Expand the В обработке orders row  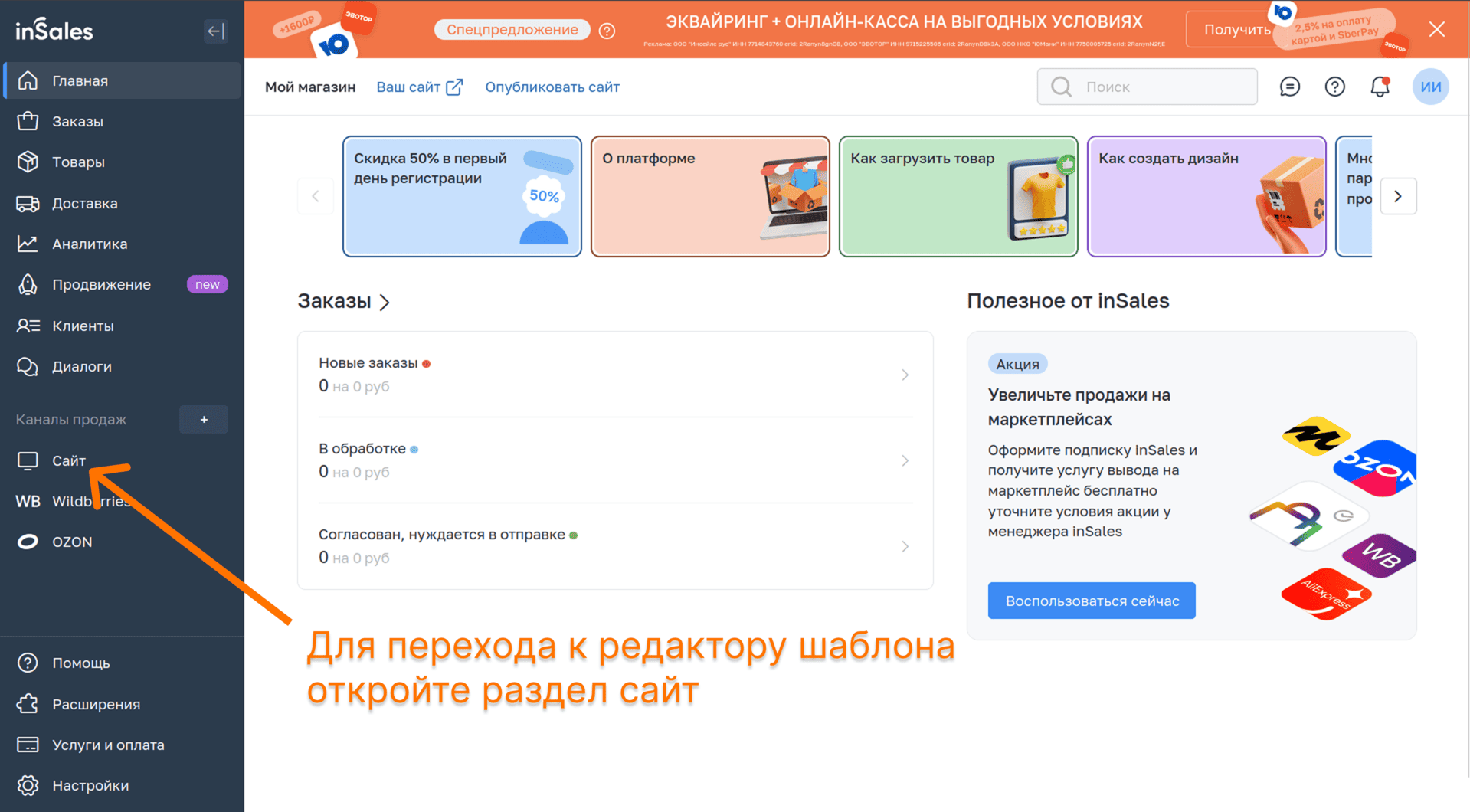click(x=614, y=460)
